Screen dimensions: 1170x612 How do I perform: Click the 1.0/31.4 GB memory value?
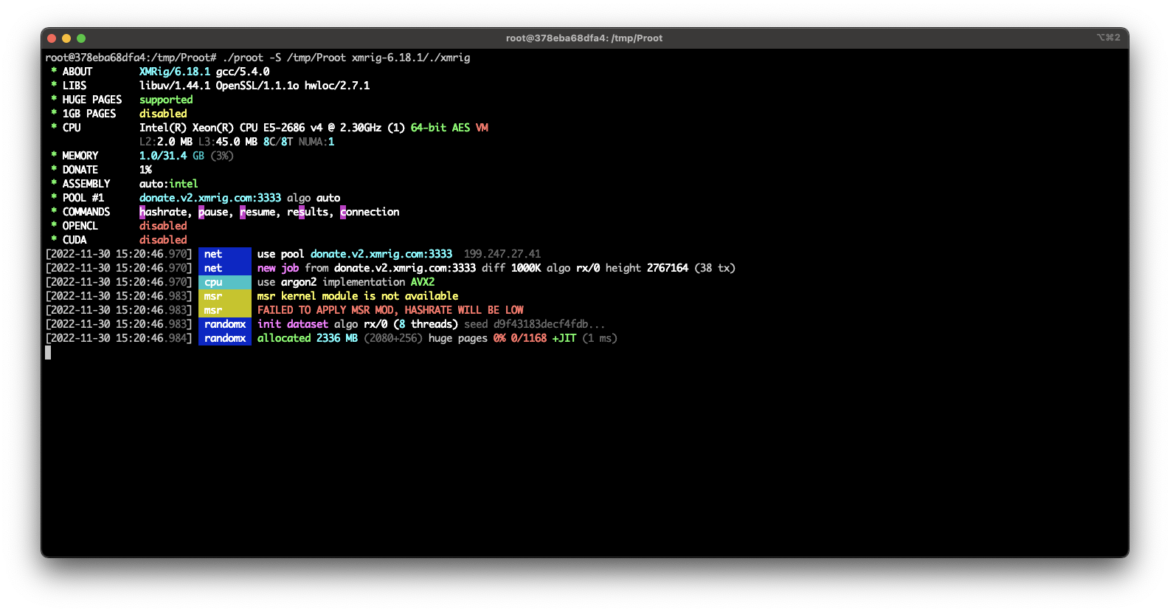pos(172,156)
